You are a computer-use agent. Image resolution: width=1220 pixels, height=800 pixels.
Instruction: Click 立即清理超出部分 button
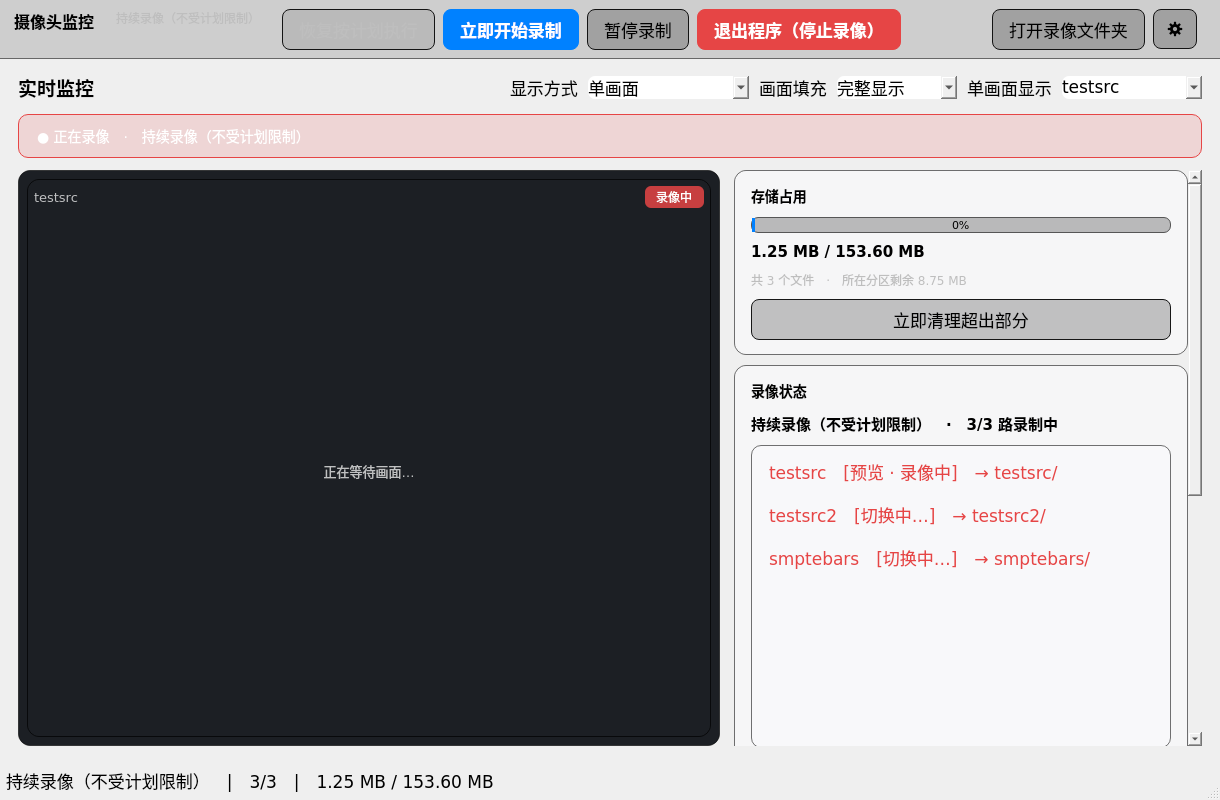point(961,320)
